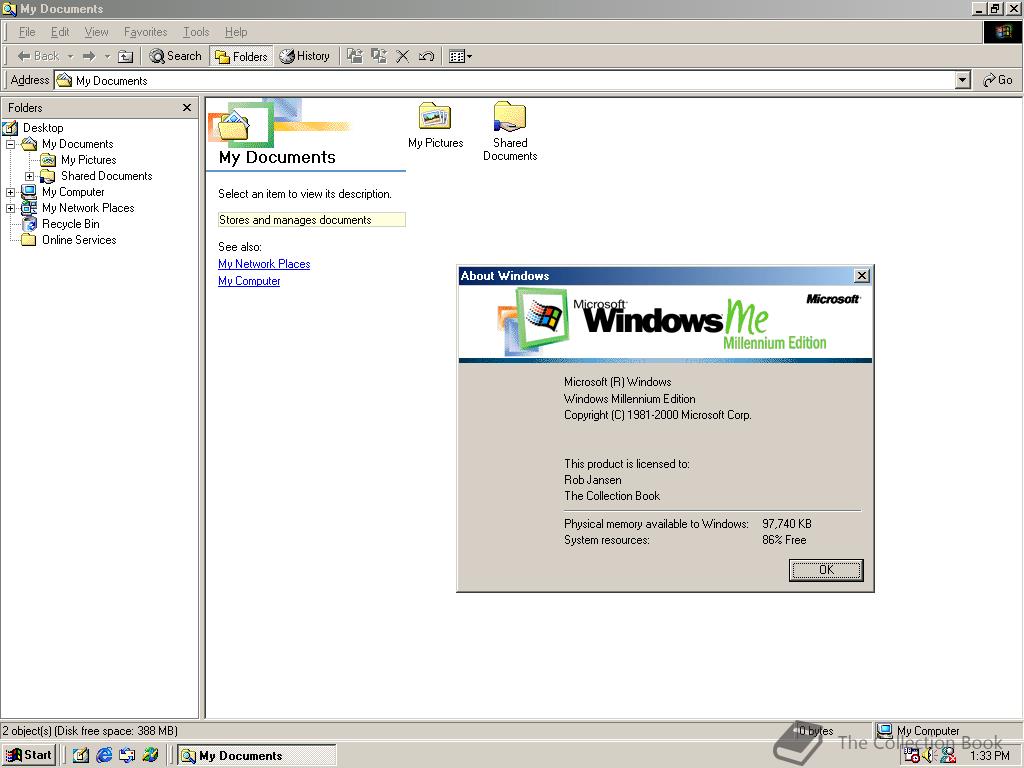This screenshot has width=1024, height=768.
Task: Click the Go button
Action: 998,80
